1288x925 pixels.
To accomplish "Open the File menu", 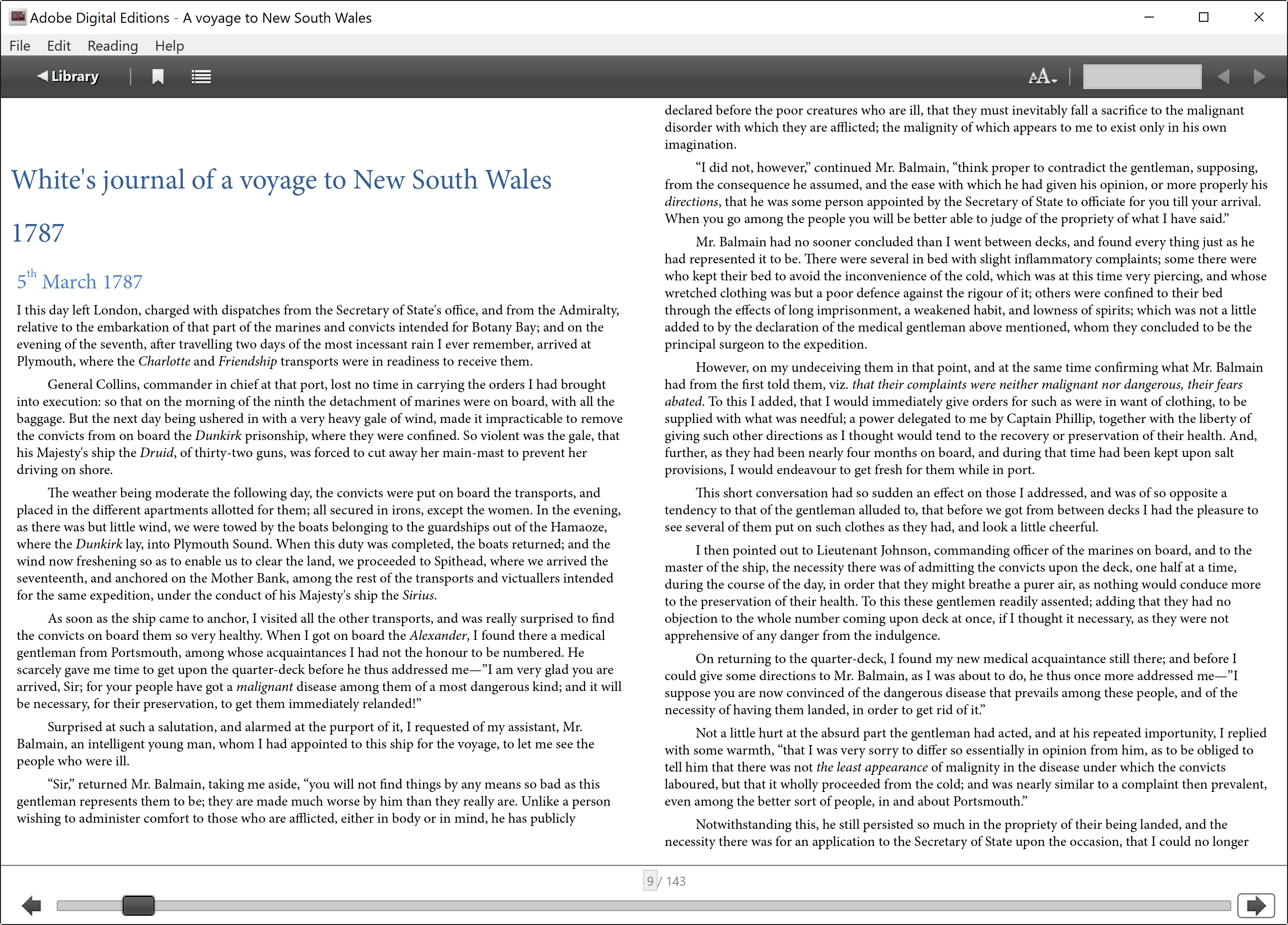I will click(x=19, y=45).
